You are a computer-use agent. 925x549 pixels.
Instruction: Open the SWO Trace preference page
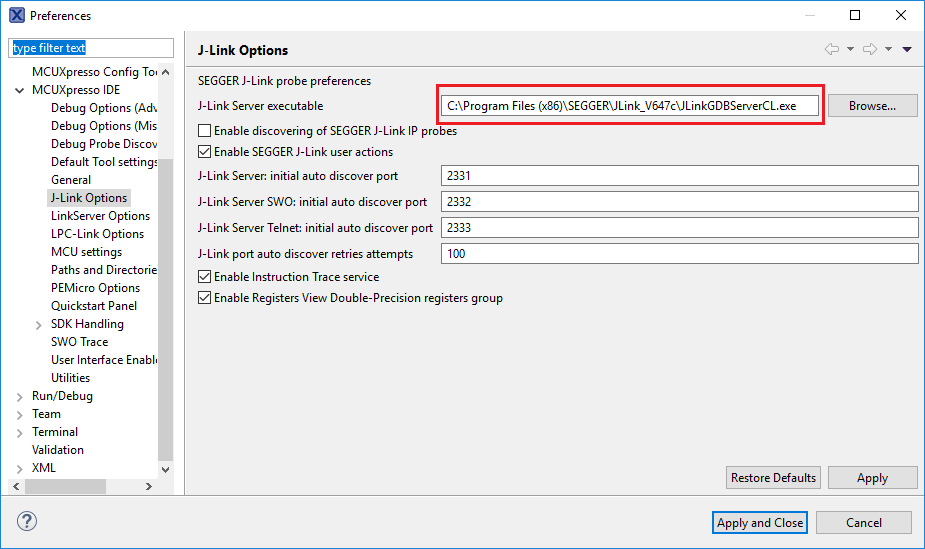(x=79, y=342)
